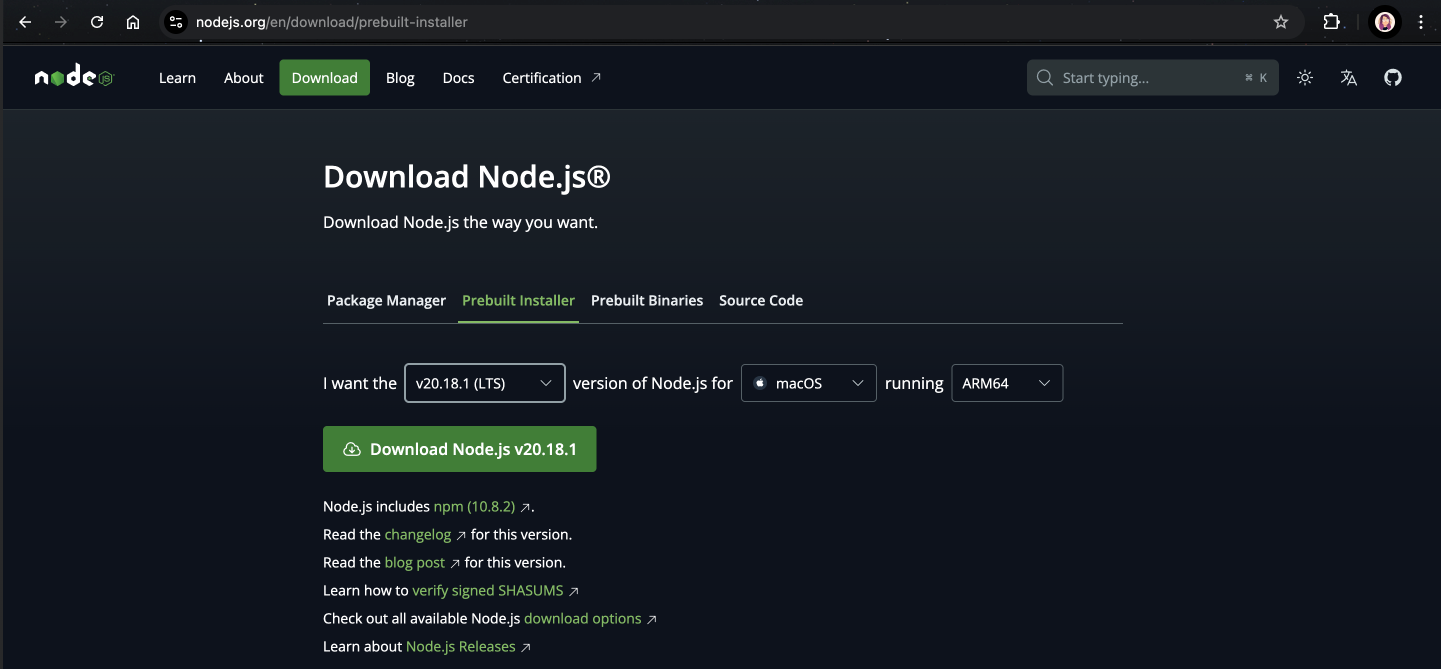This screenshot has height=669, width=1441.
Task: Click the cloud download icon on green button
Action: [x=352, y=450]
